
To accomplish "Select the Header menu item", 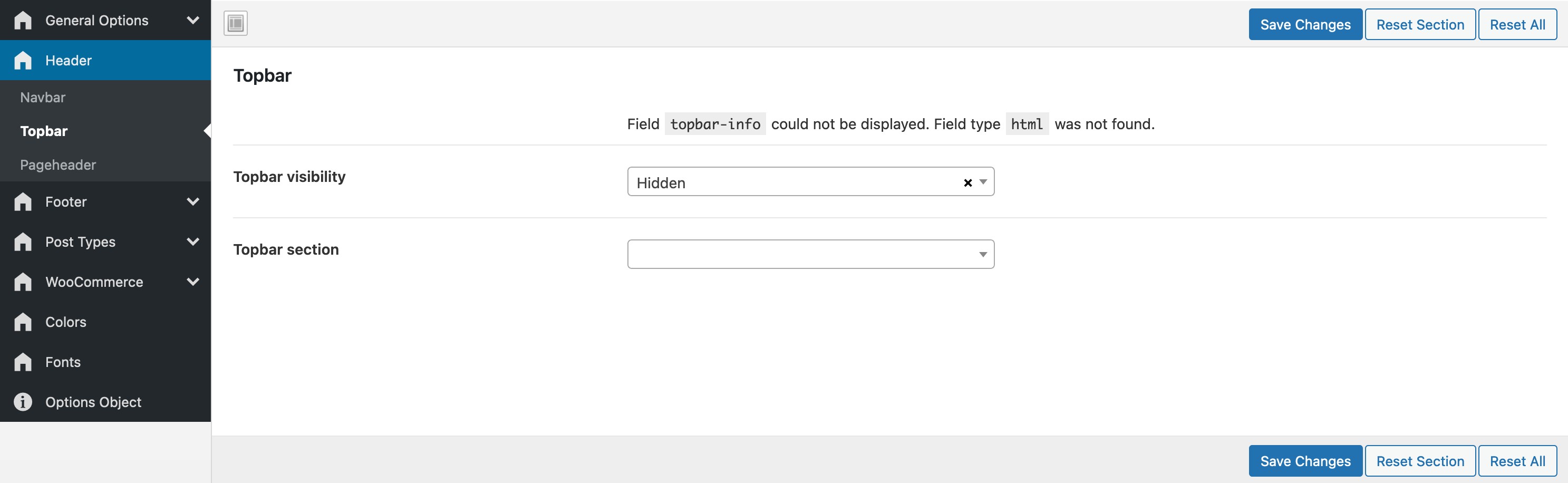I will click(x=105, y=60).
